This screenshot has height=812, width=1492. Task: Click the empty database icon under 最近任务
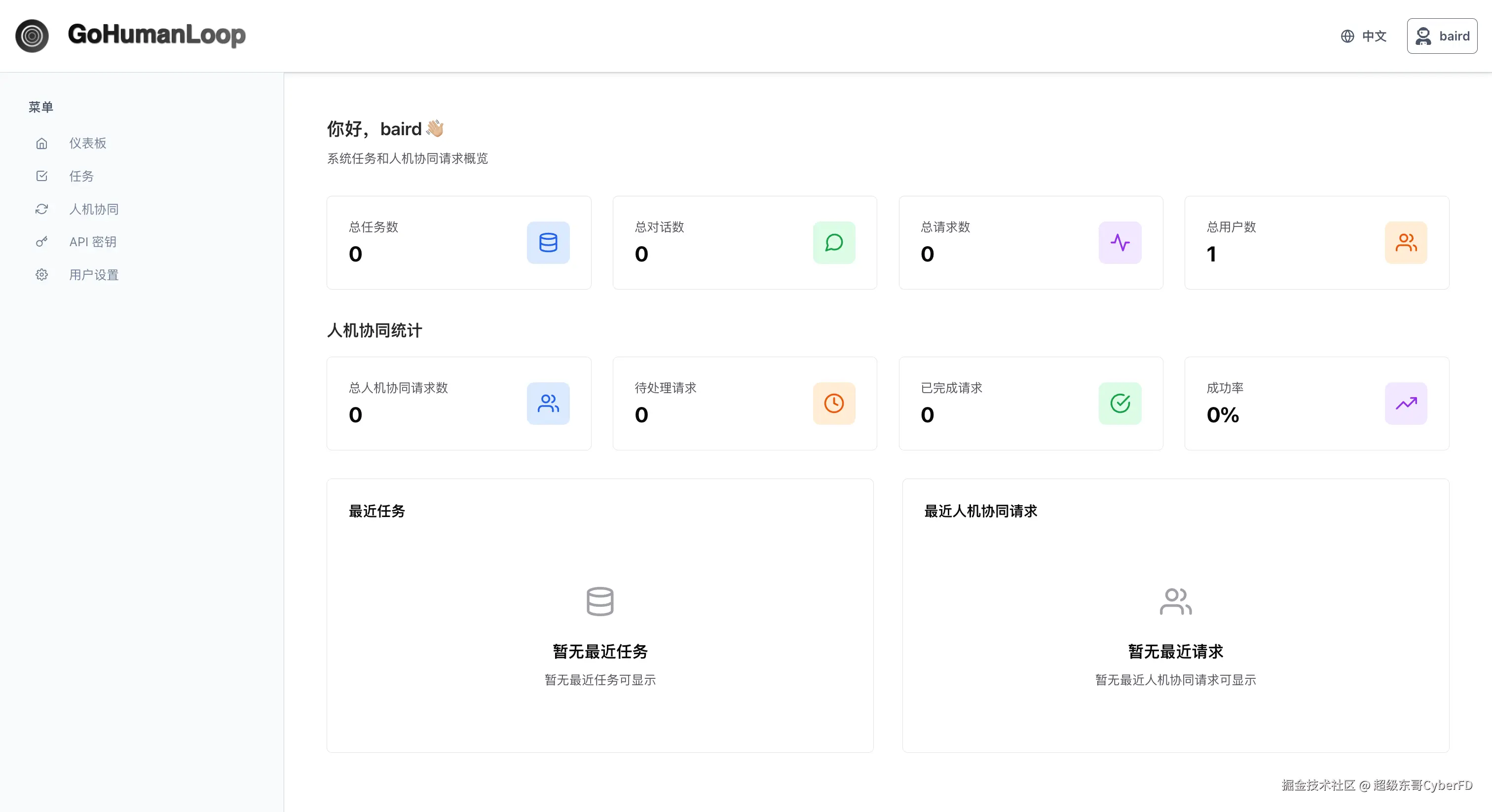click(599, 601)
